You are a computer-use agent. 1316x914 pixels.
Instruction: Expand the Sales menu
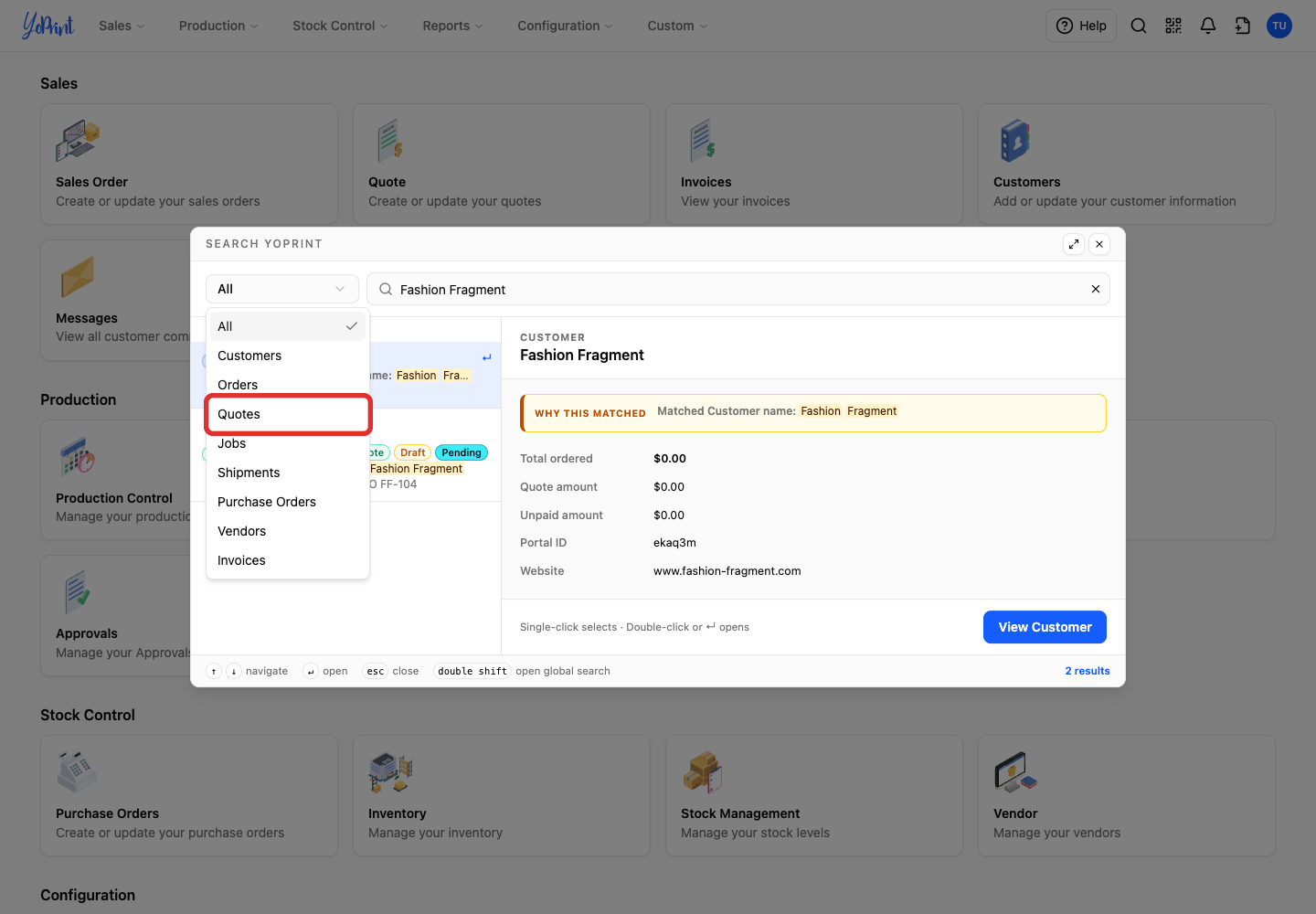[x=122, y=26]
